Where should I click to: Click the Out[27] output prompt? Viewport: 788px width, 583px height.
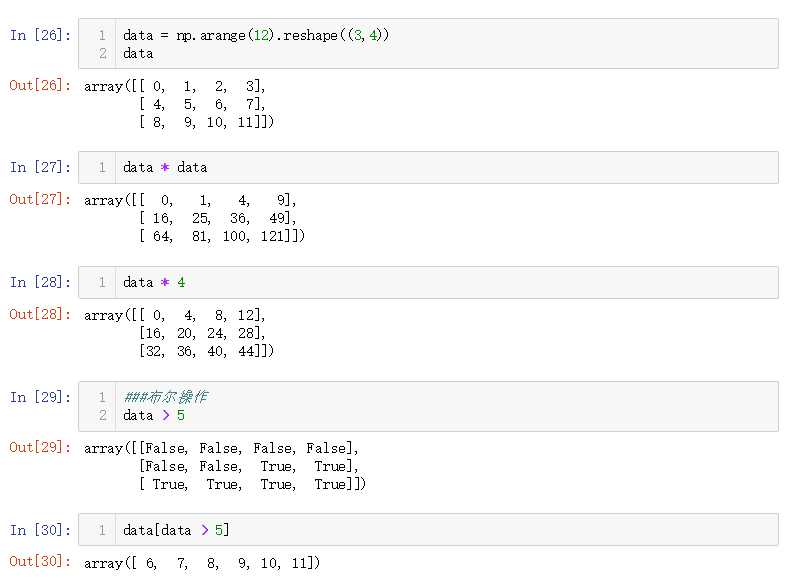[x=40, y=200]
